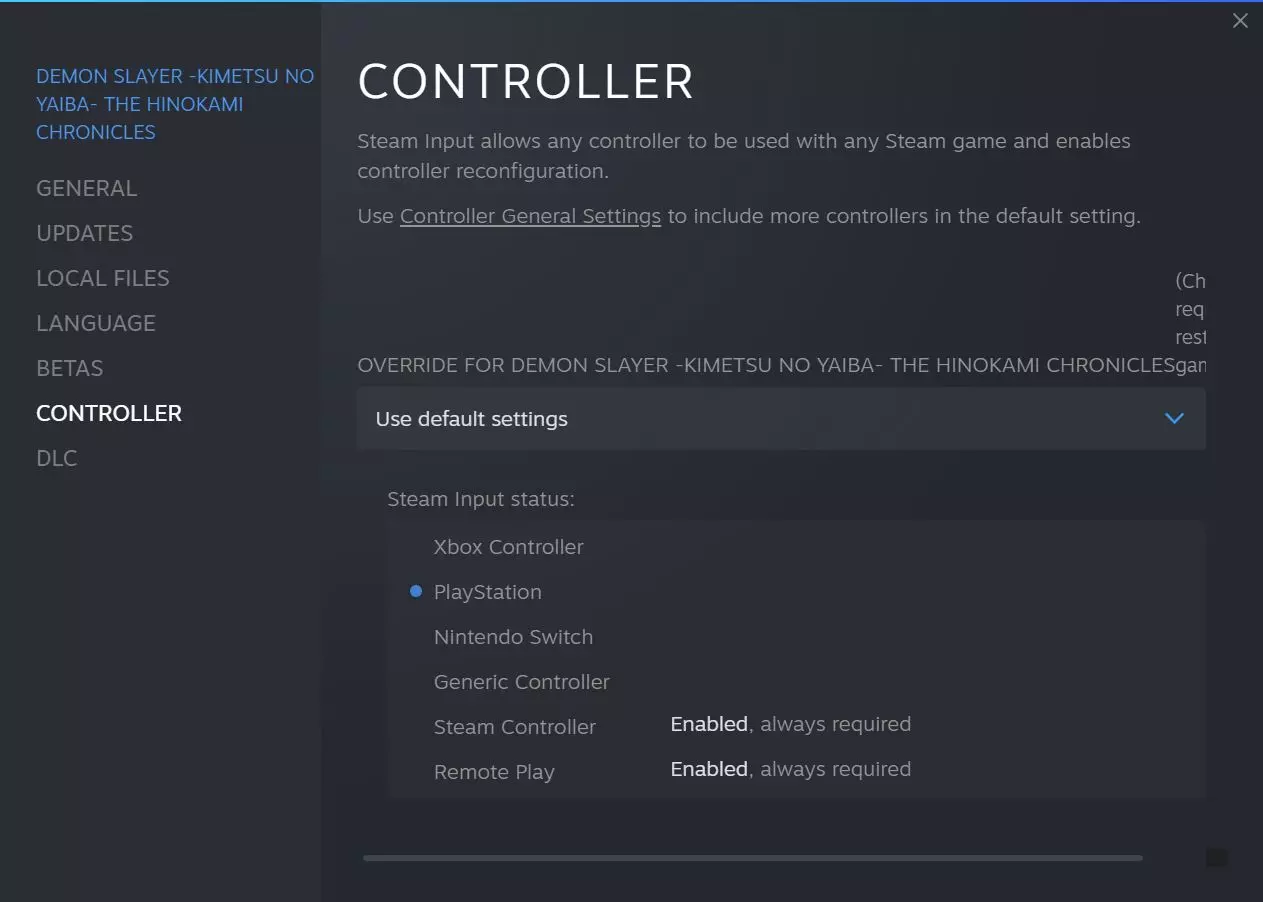Image resolution: width=1263 pixels, height=902 pixels.
Task: Click the horizontal scrollbar at the bottom
Action: 752,858
